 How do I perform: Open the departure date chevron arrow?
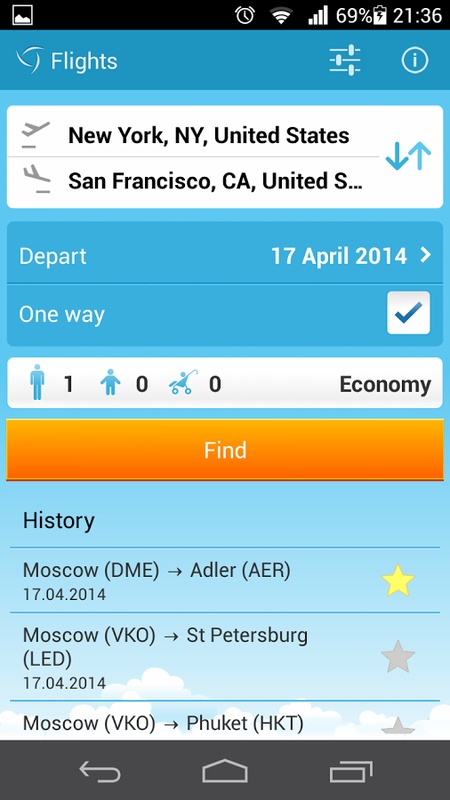pos(425,256)
